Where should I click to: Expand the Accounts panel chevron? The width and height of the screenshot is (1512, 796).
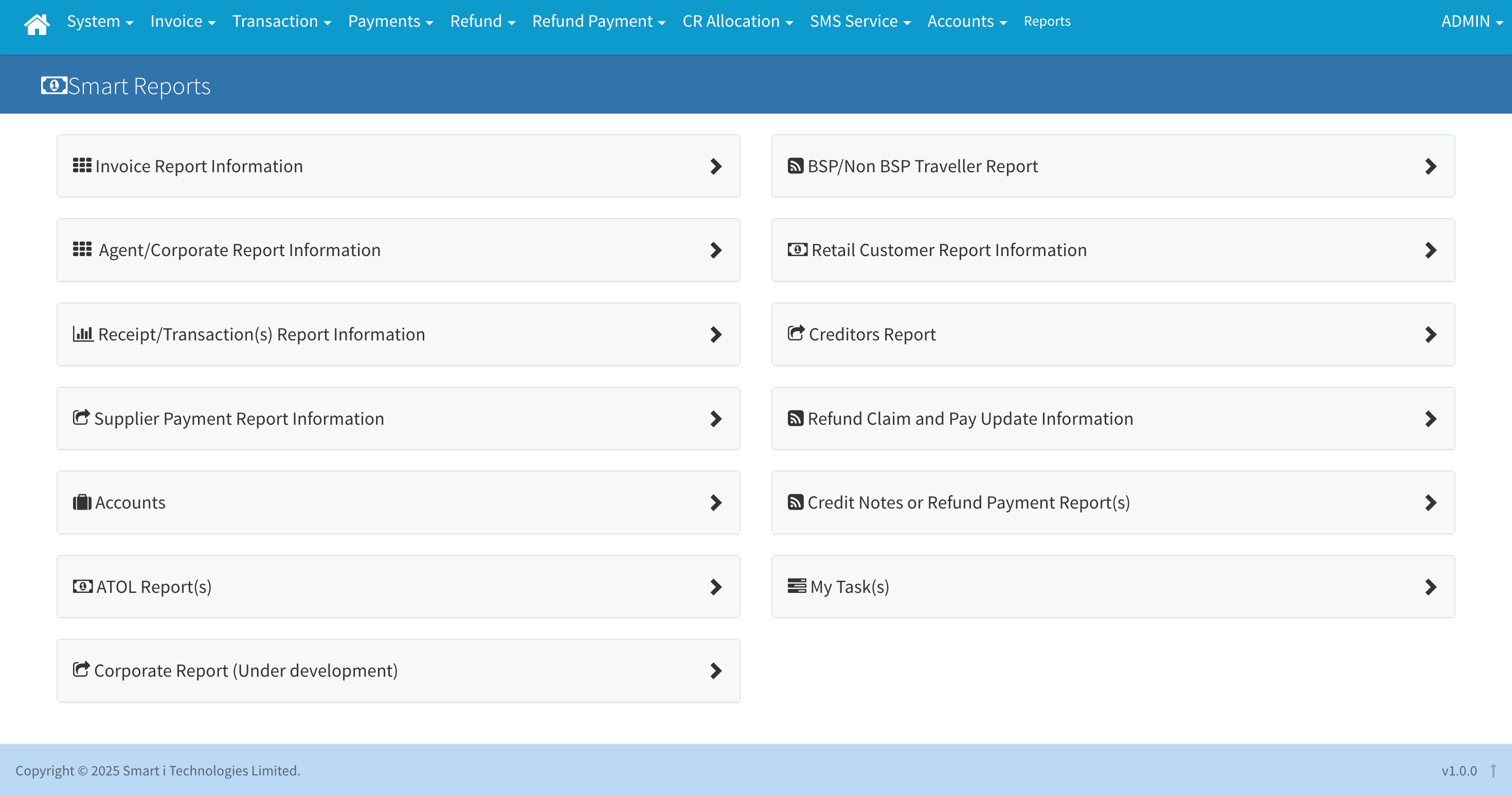click(715, 502)
